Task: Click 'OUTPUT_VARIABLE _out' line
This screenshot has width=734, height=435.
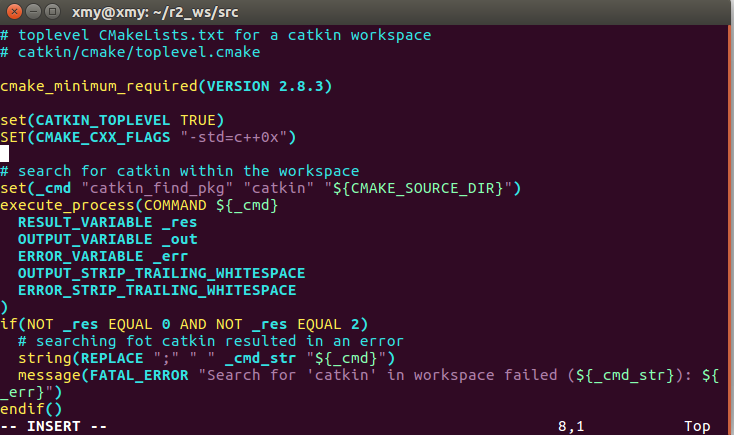Action: [107, 239]
